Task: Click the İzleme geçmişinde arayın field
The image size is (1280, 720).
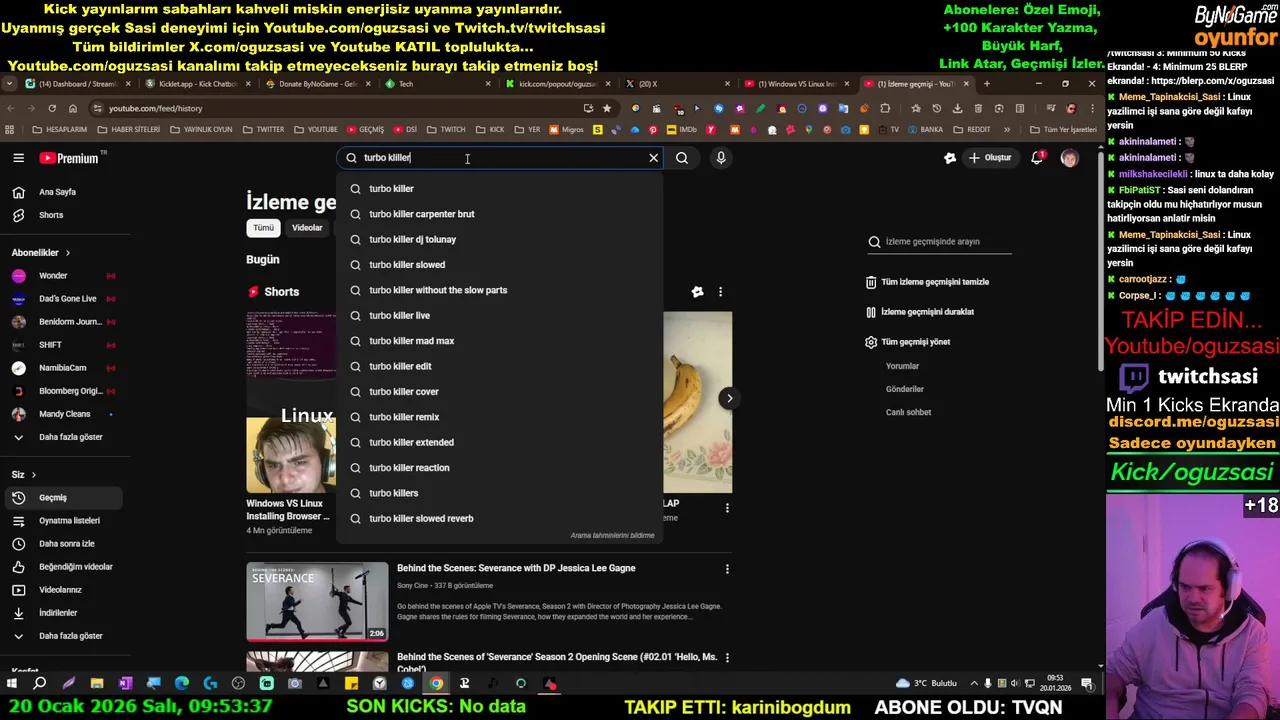Action: [940, 242]
